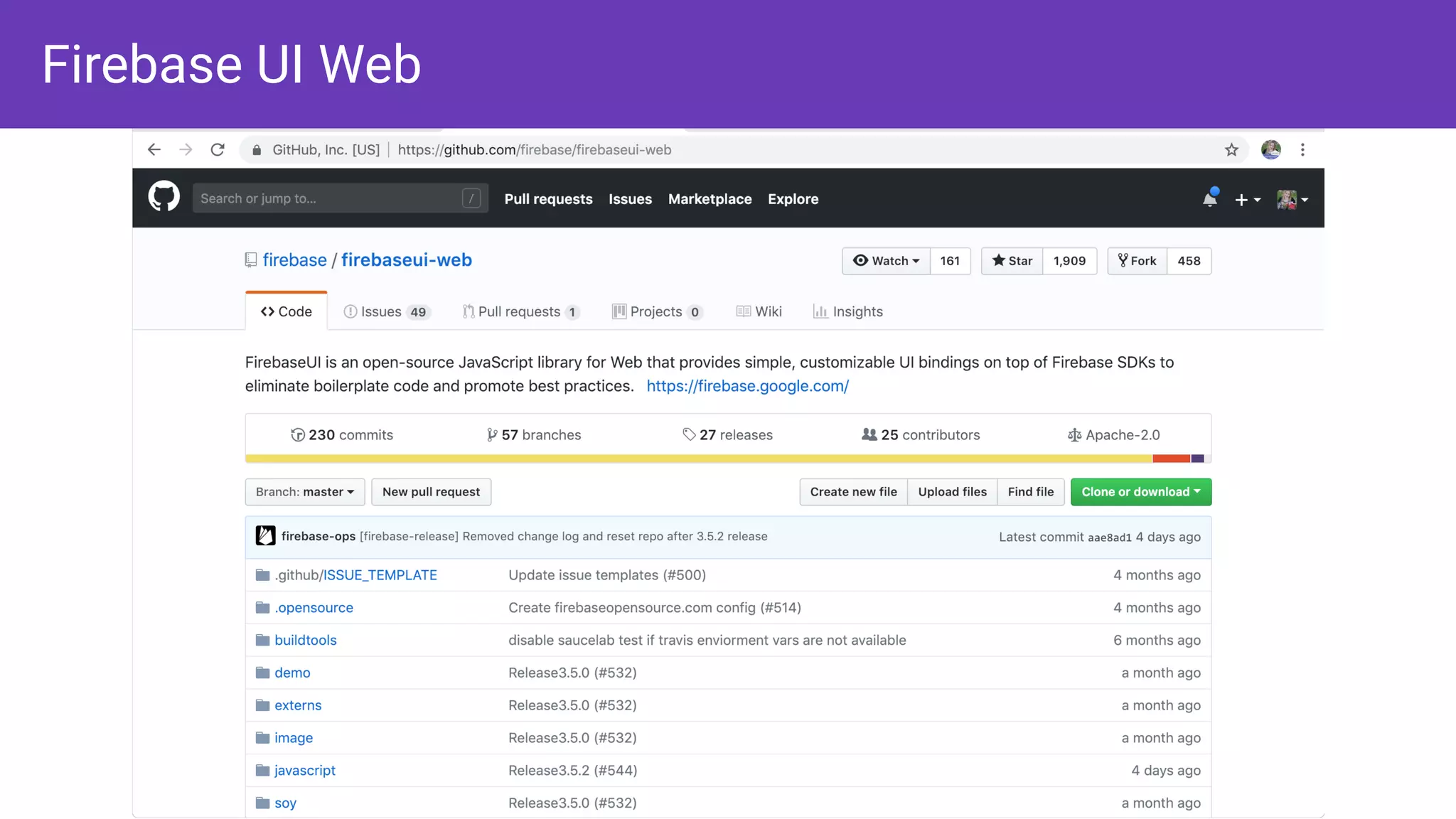Follow the https://firebase.google.com/ link
The width and height of the screenshot is (1456, 819).
click(x=747, y=386)
